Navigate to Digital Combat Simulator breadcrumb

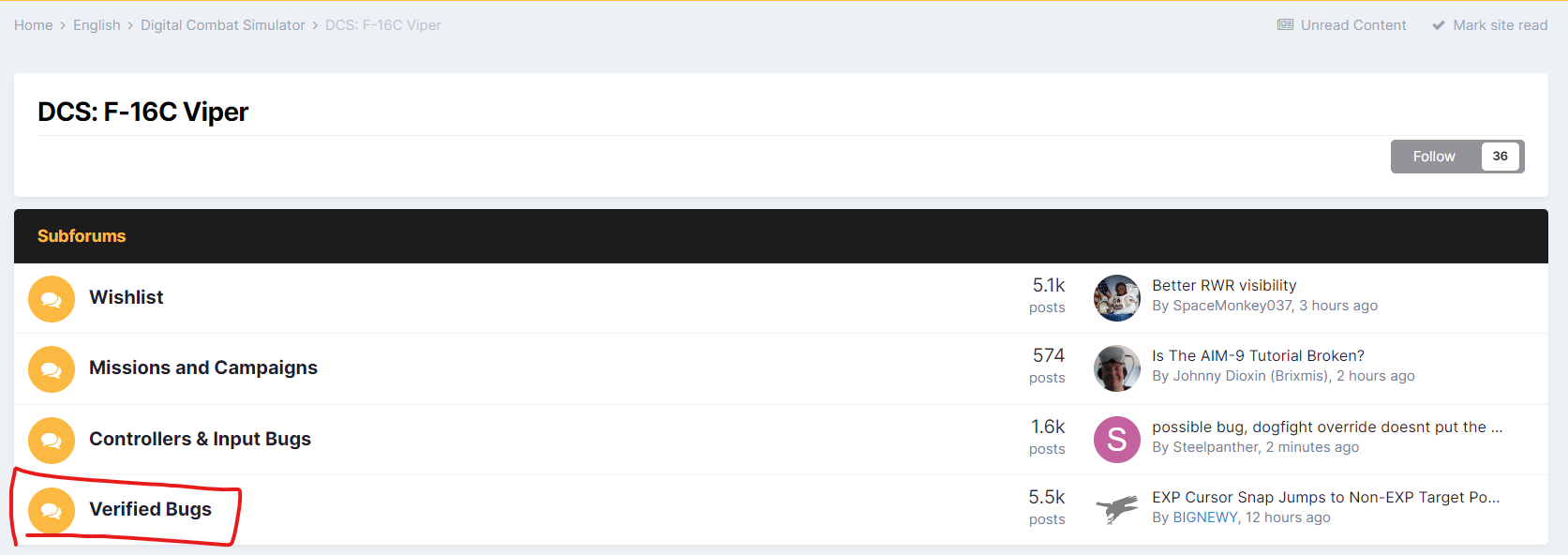[223, 25]
